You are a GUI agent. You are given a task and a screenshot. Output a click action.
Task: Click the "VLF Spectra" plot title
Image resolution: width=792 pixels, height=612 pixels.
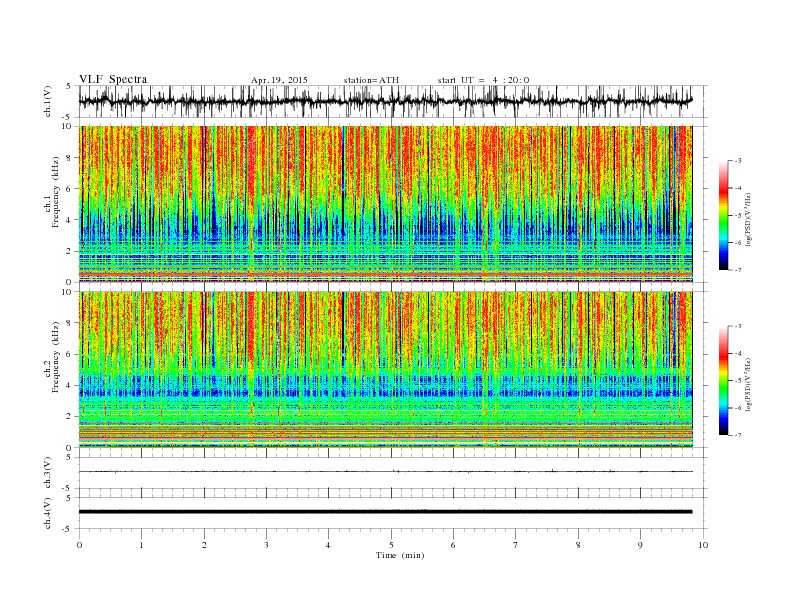click(113, 79)
